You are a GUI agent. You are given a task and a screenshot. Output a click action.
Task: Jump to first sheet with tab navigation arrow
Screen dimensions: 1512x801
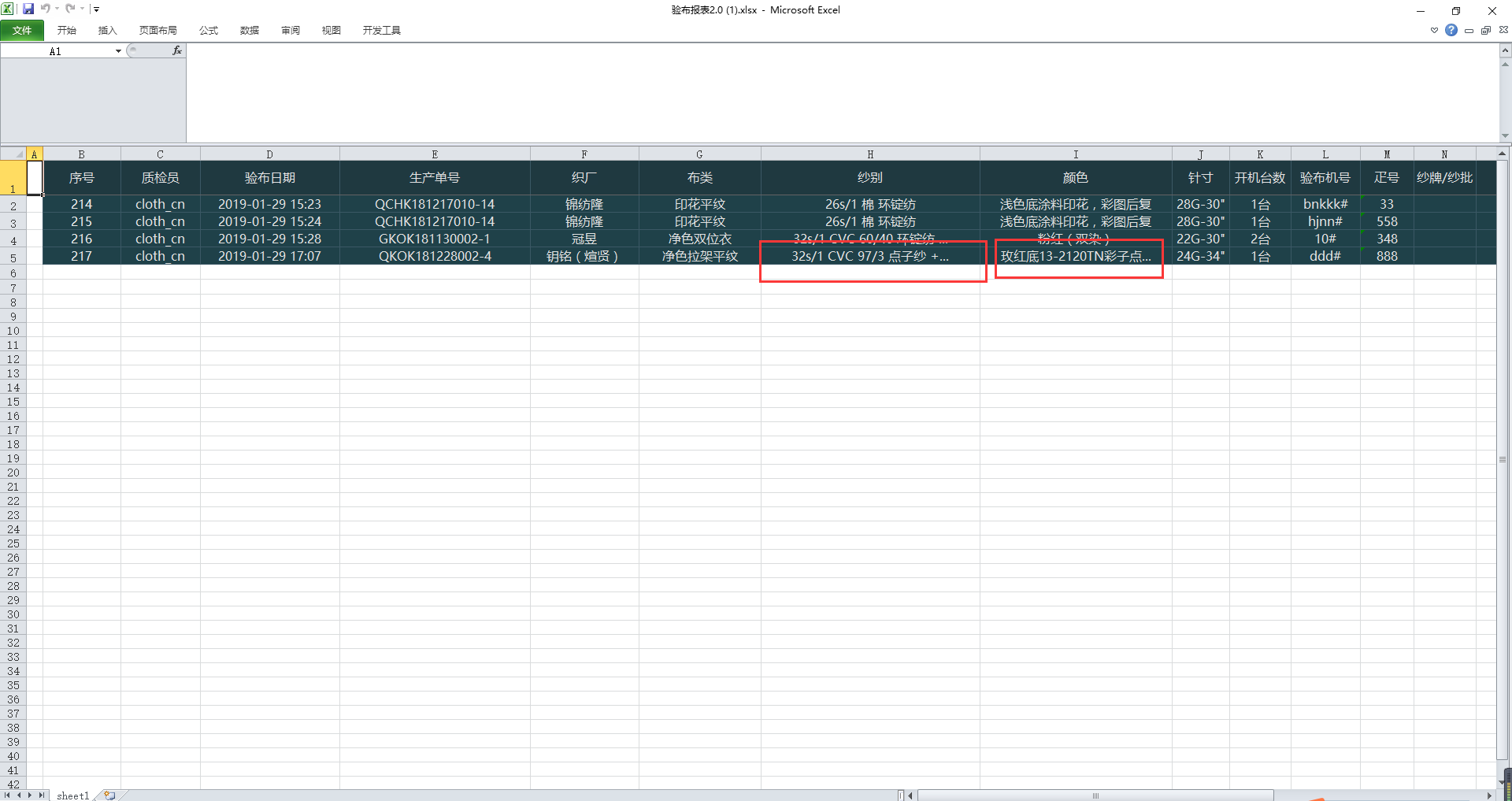[x=8, y=795]
